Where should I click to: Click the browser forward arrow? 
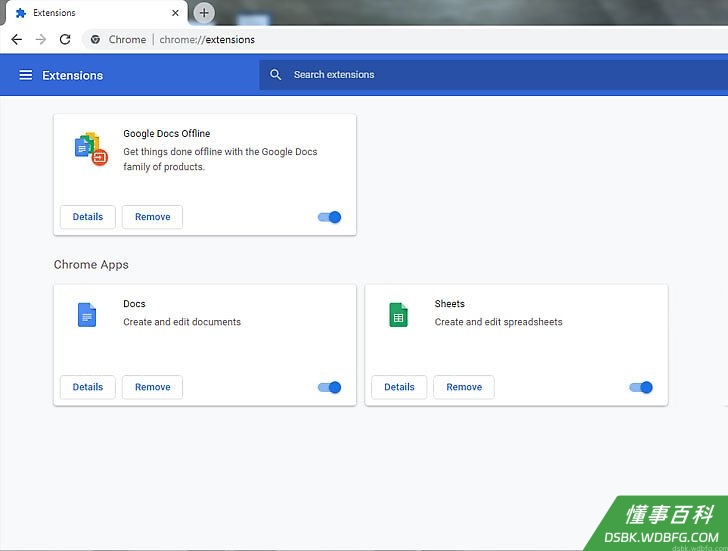pyautogui.click(x=41, y=39)
